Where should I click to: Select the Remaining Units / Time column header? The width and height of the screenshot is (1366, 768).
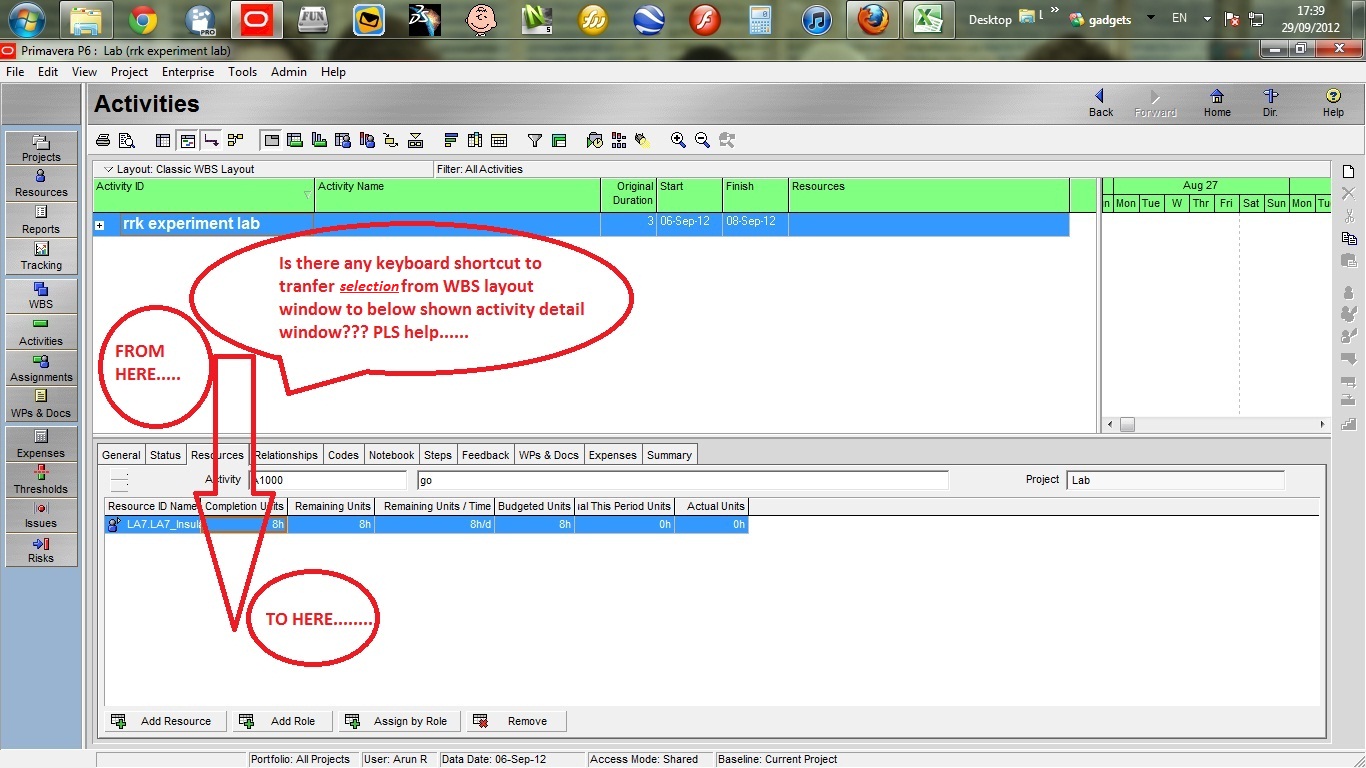pos(435,506)
